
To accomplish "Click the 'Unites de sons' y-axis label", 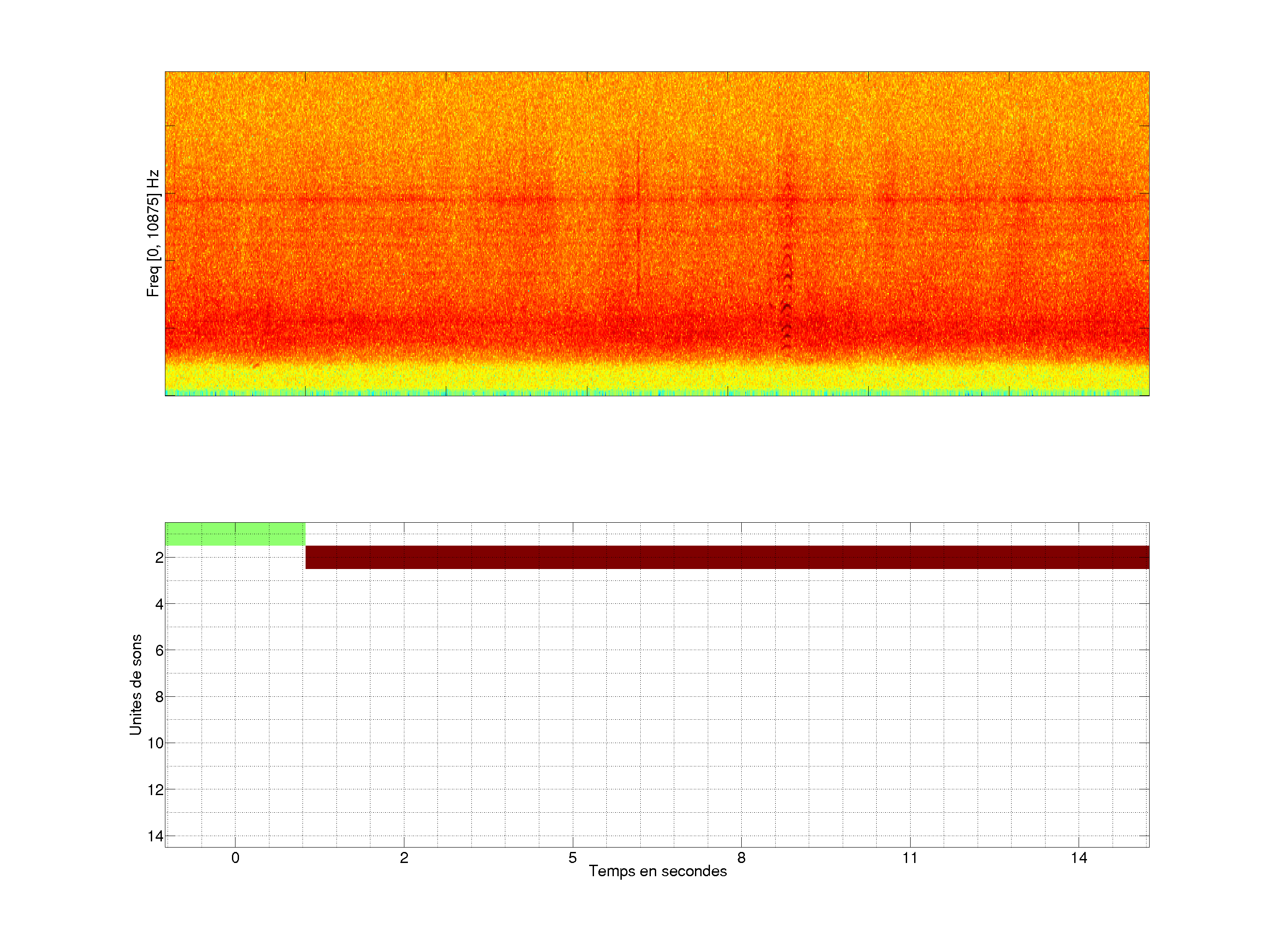I will pos(135,684).
